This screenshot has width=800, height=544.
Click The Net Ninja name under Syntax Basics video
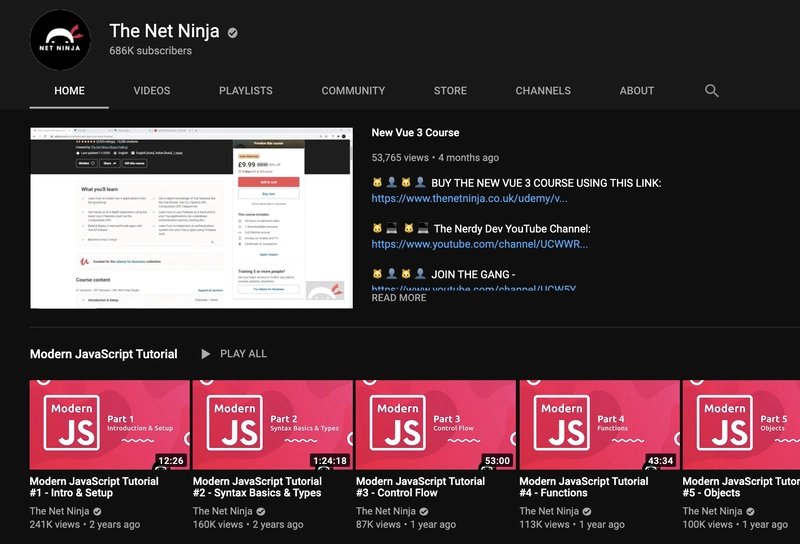(x=222, y=511)
